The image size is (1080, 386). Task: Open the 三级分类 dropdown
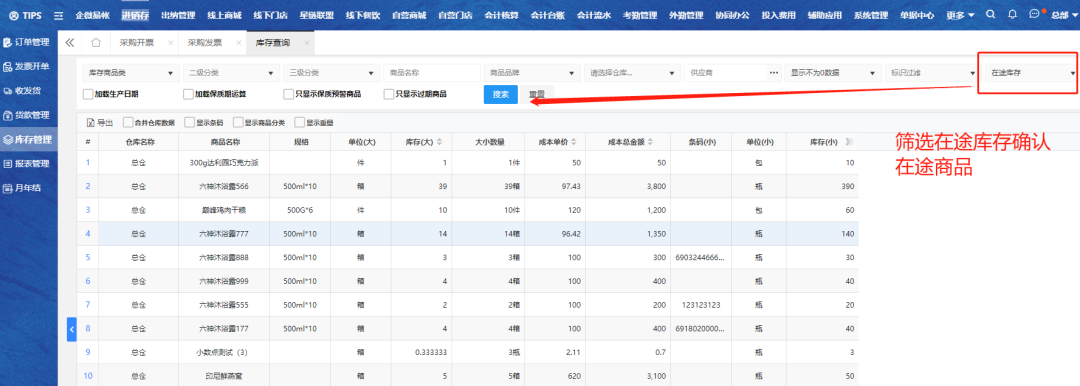pos(331,72)
